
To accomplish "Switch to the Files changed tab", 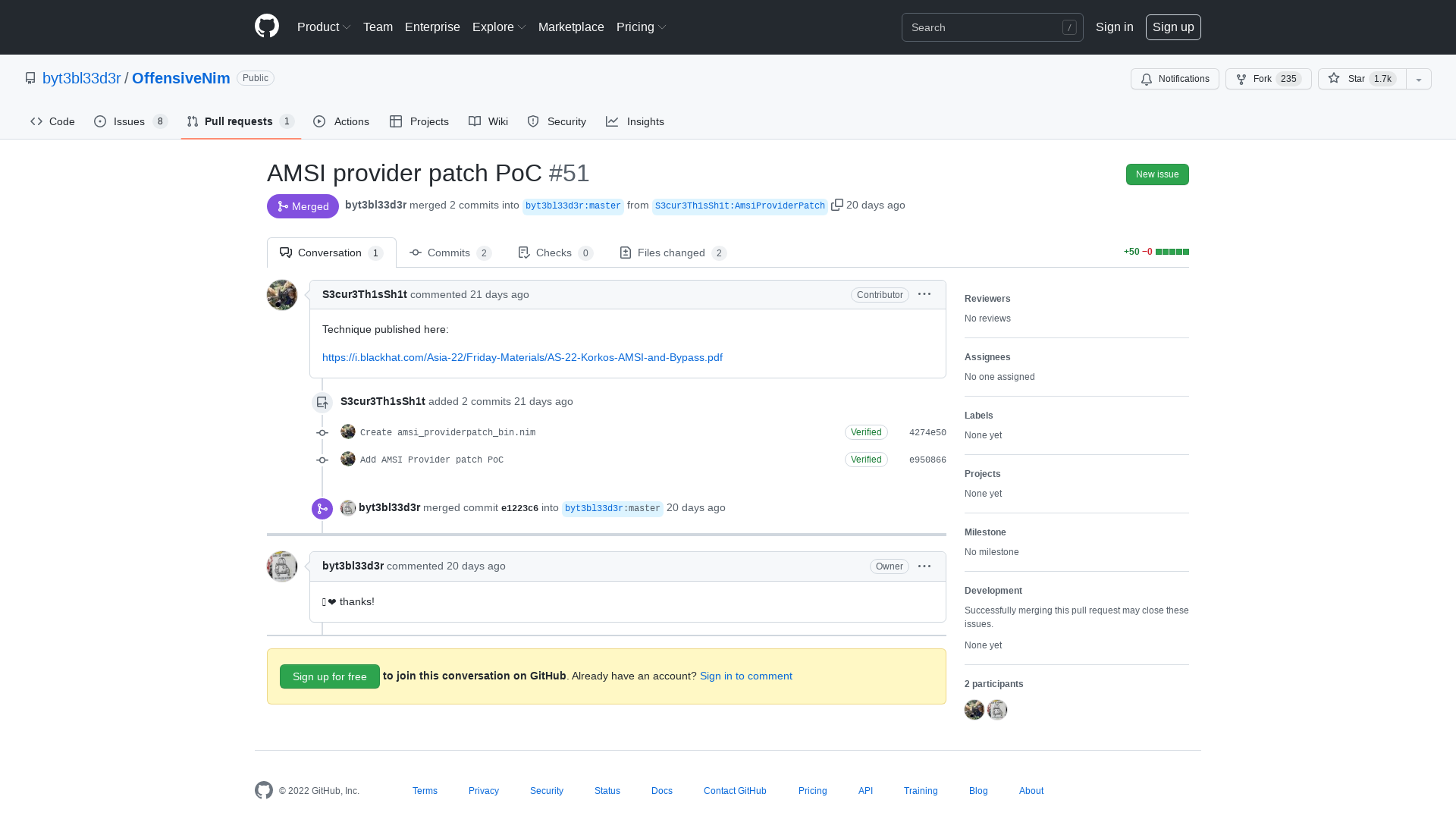I will pyautogui.click(x=672, y=253).
